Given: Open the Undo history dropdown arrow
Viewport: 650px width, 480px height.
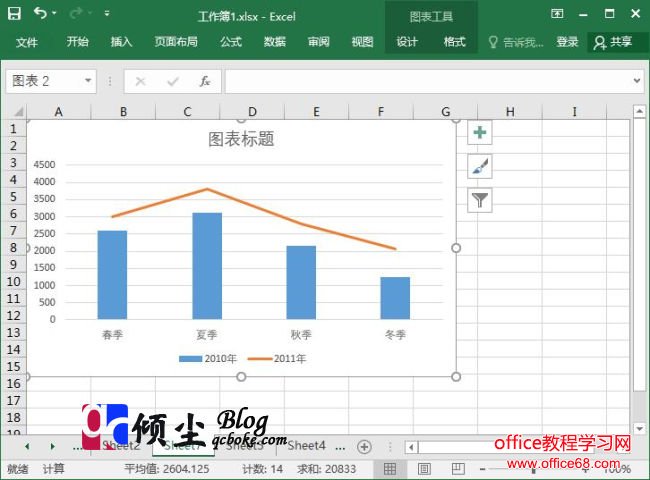Looking at the screenshot, I should click(54, 13).
